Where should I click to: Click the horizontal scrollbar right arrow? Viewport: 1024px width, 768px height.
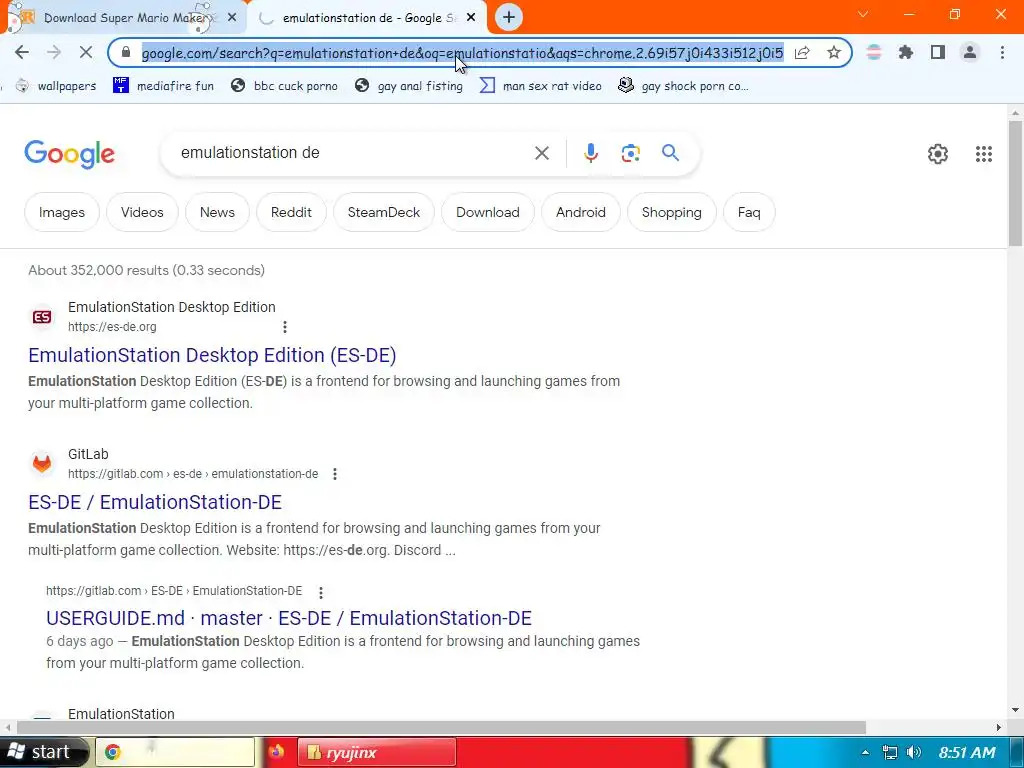[x=999, y=728]
